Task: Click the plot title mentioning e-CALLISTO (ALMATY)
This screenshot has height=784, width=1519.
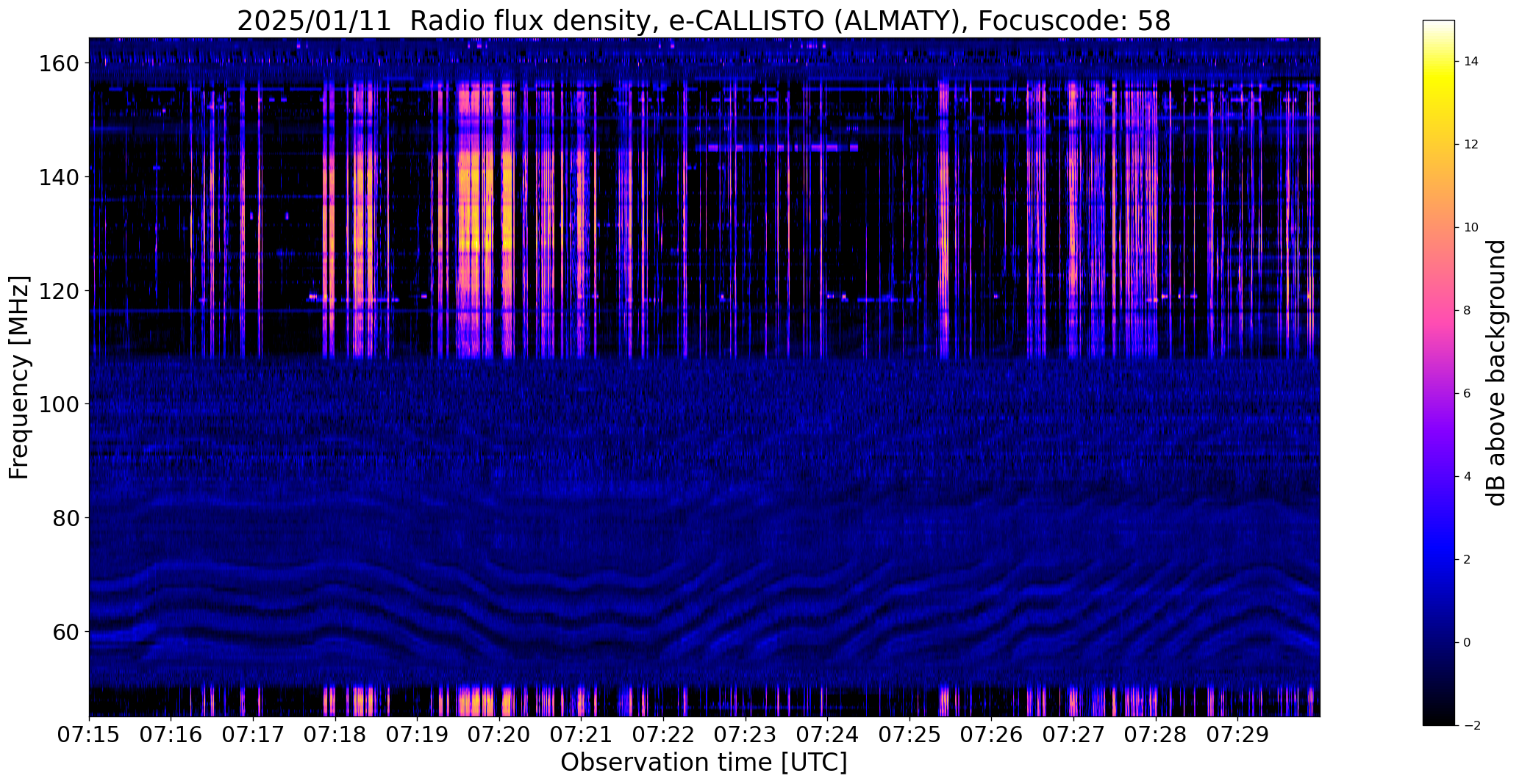Action: [704, 21]
